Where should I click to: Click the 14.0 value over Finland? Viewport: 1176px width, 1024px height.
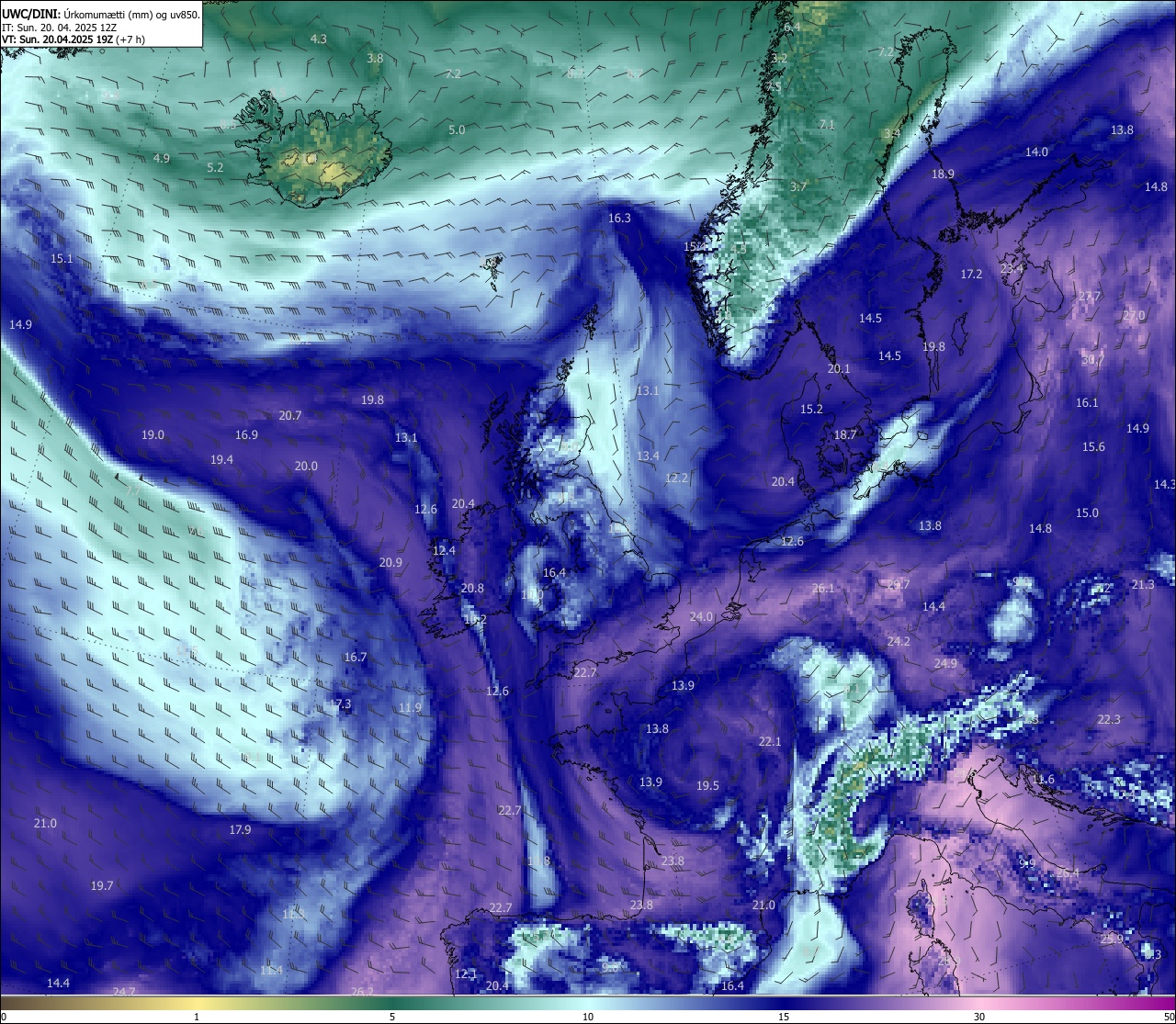(1036, 152)
